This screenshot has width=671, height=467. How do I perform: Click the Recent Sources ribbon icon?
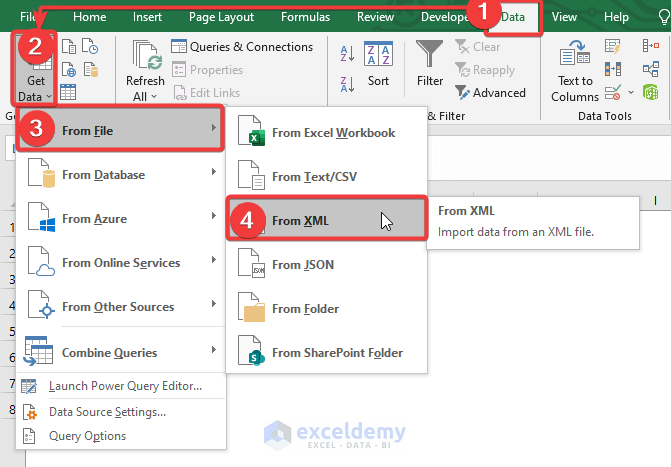pyautogui.click(x=90, y=46)
